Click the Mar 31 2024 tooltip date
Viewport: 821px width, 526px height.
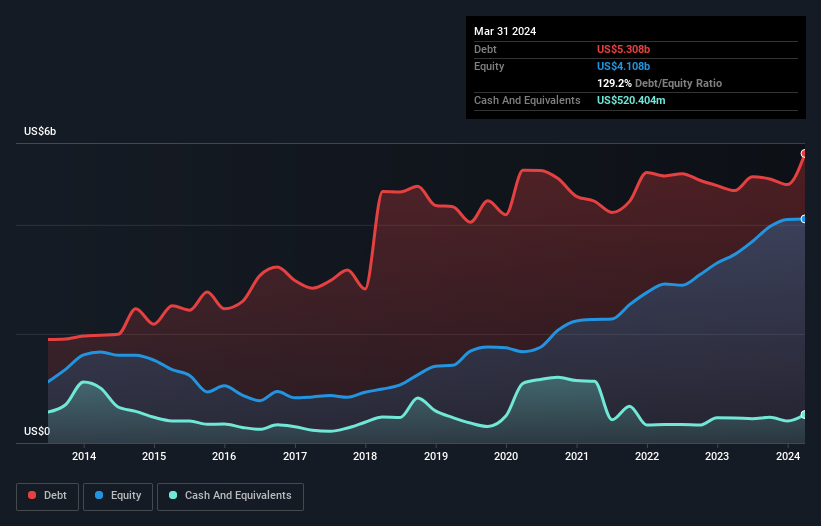505,31
